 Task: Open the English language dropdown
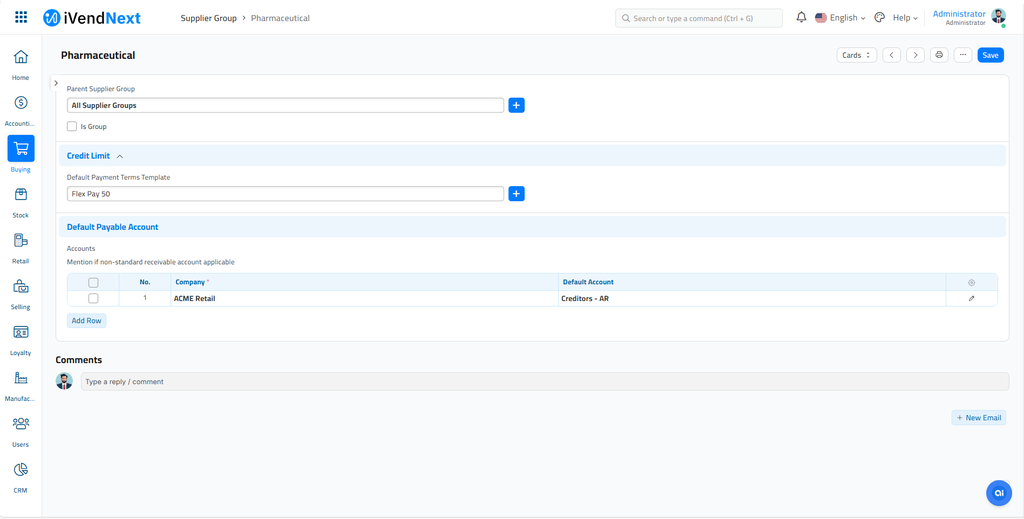point(841,18)
